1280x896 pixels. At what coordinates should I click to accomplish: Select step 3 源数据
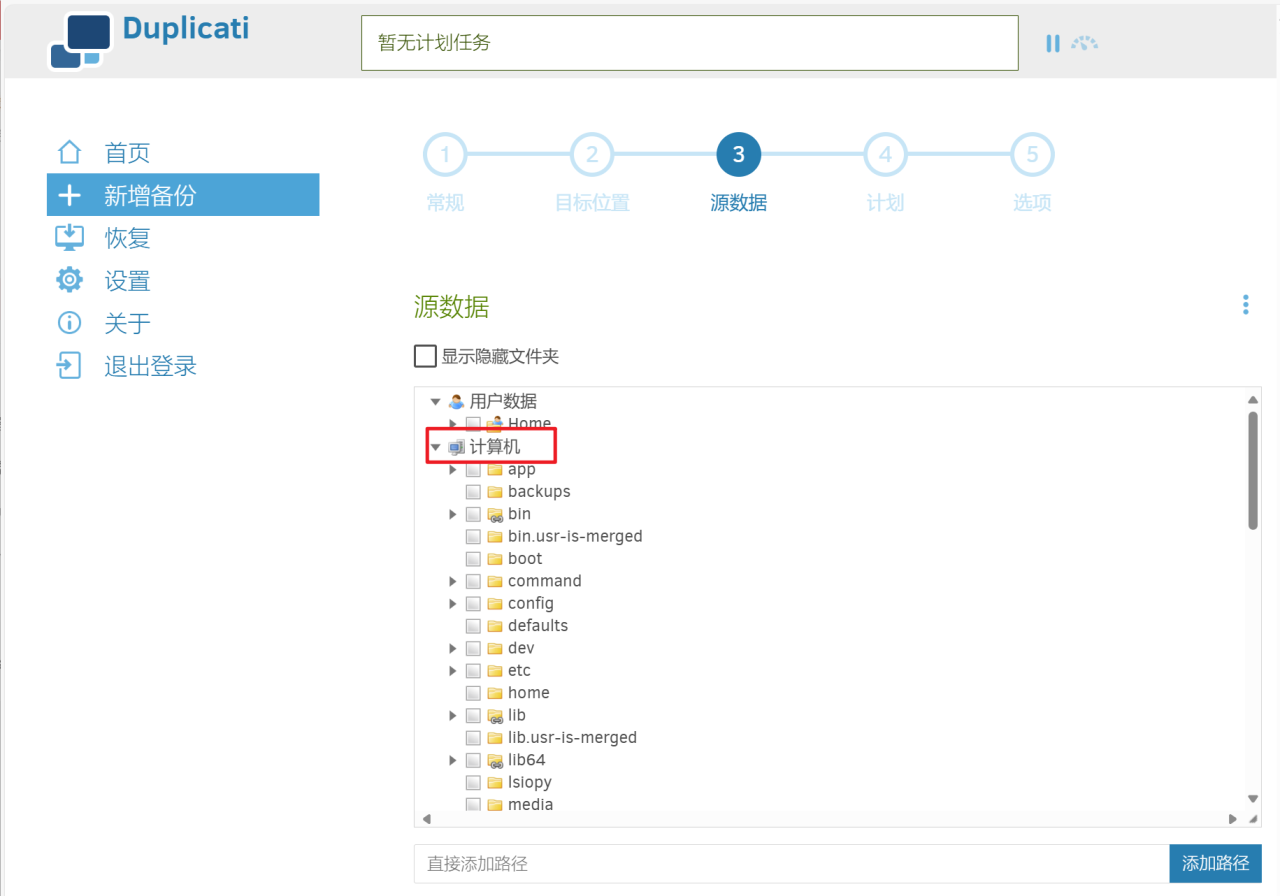pos(739,155)
